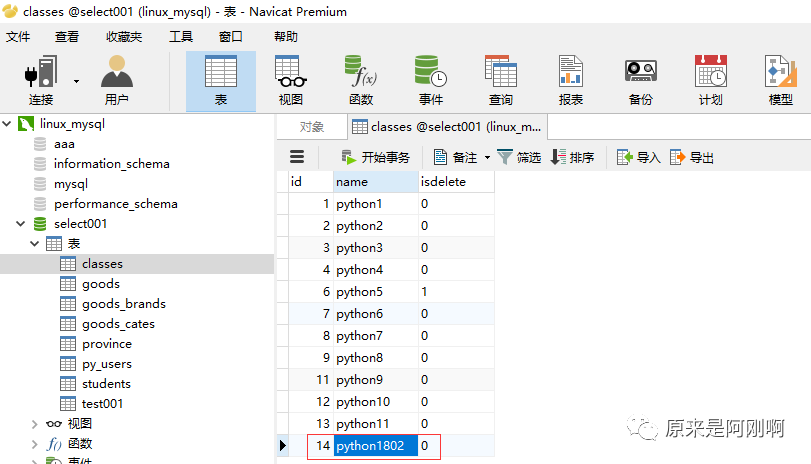The image size is (811, 464).
Task: Expand the 视图 views node
Action: (35, 424)
